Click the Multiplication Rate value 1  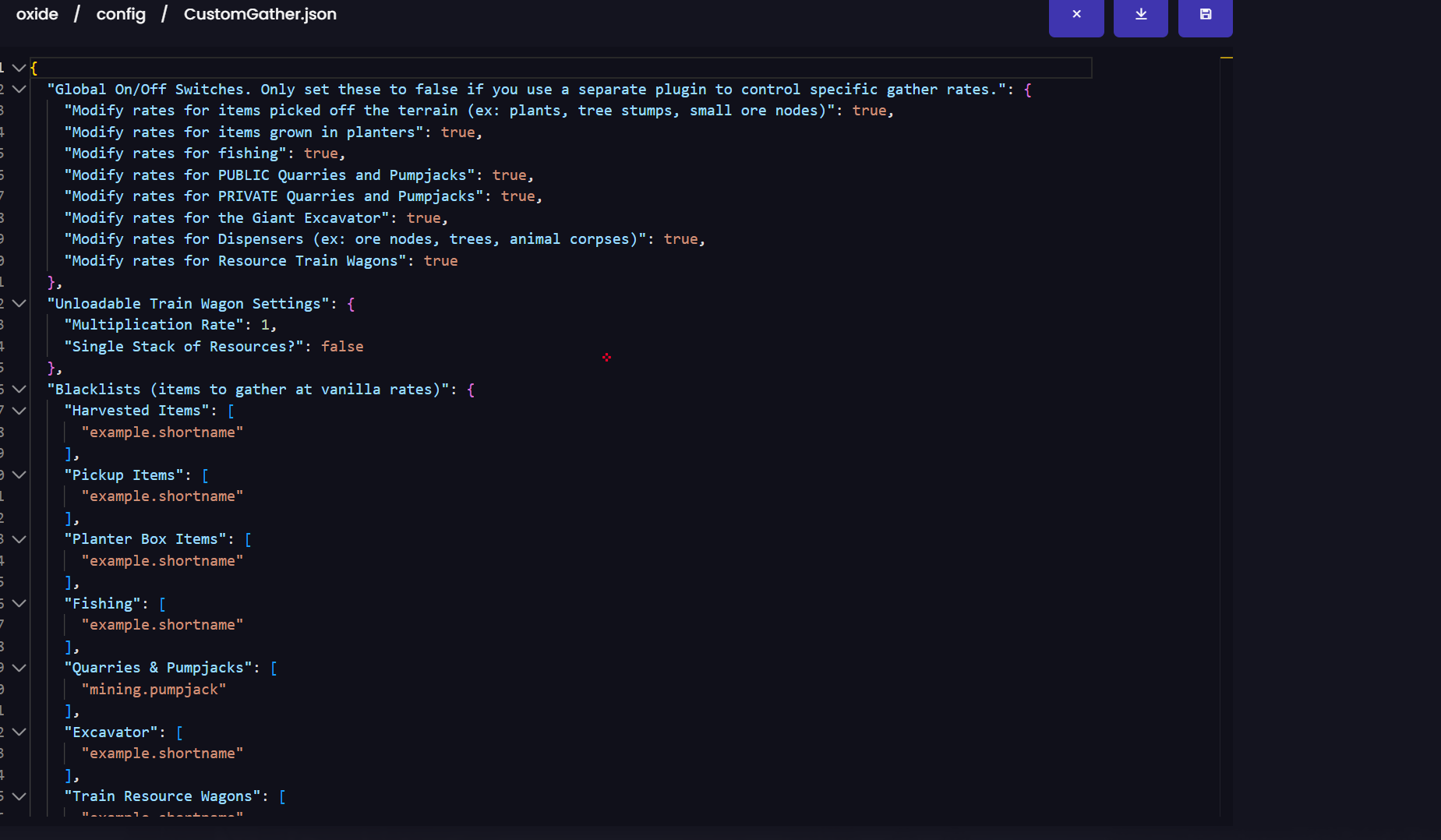coord(265,325)
